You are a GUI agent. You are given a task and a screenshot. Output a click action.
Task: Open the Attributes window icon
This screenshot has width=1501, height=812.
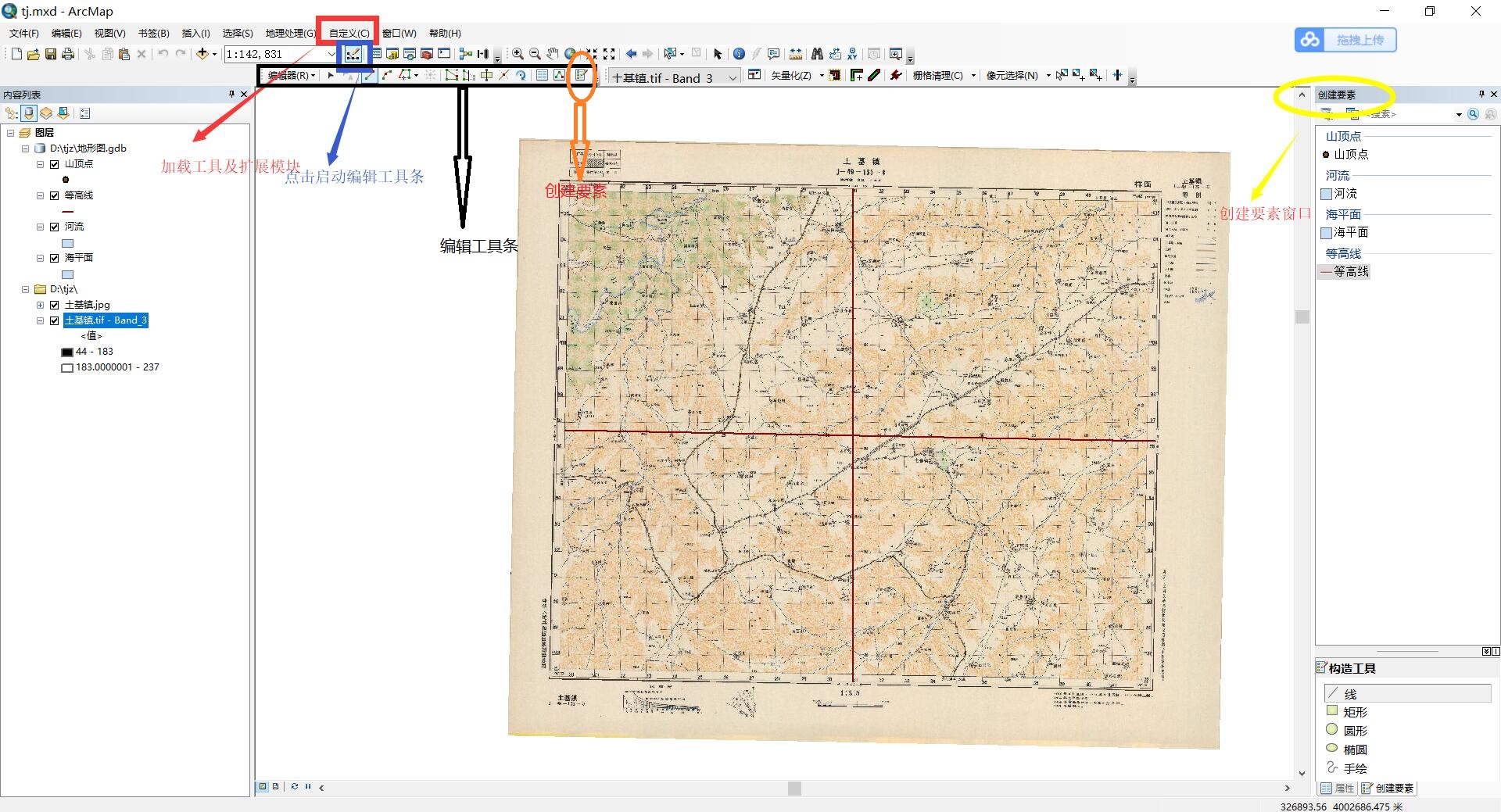point(542,75)
